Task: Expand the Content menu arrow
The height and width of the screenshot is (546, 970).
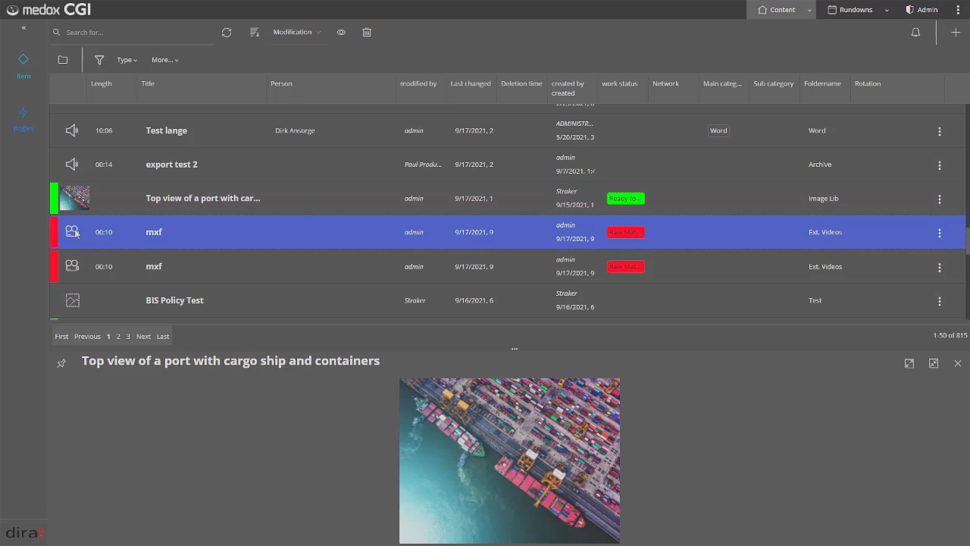Action: 809,10
